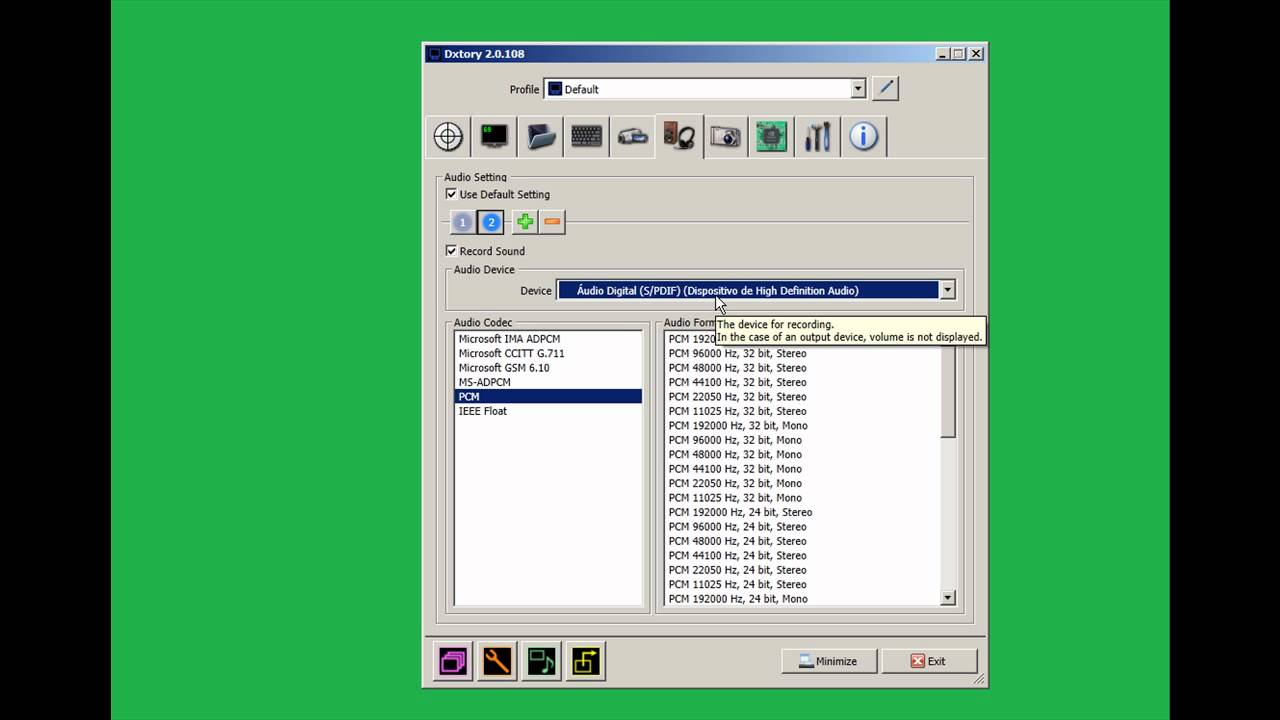Select PCM 11025 Hz, 32 bit, Stereo
Image resolution: width=1280 pixels, height=720 pixels.
click(x=803, y=411)
